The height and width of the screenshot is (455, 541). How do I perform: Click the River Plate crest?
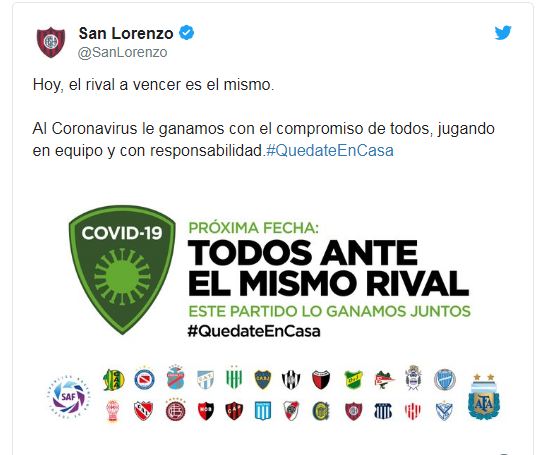pos(291,411)
